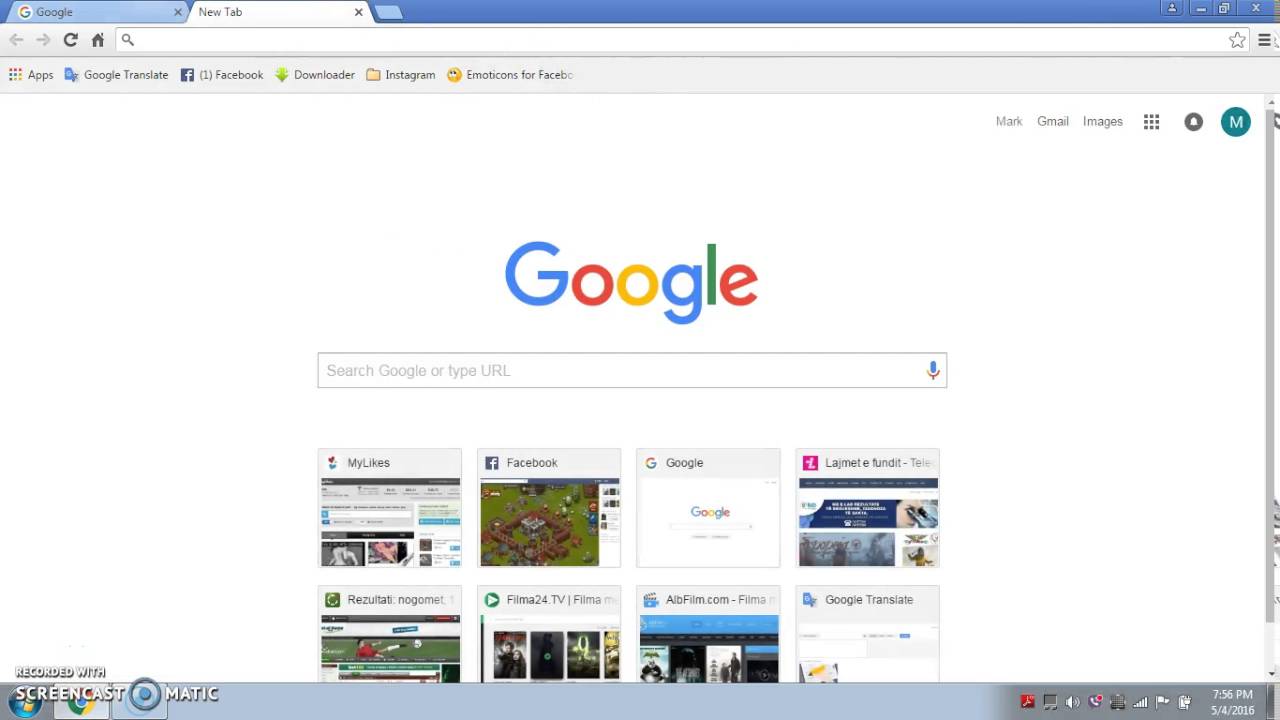Click the forward navigation arrow
This screenshot has height=720, width=1280.
point(43,40)
